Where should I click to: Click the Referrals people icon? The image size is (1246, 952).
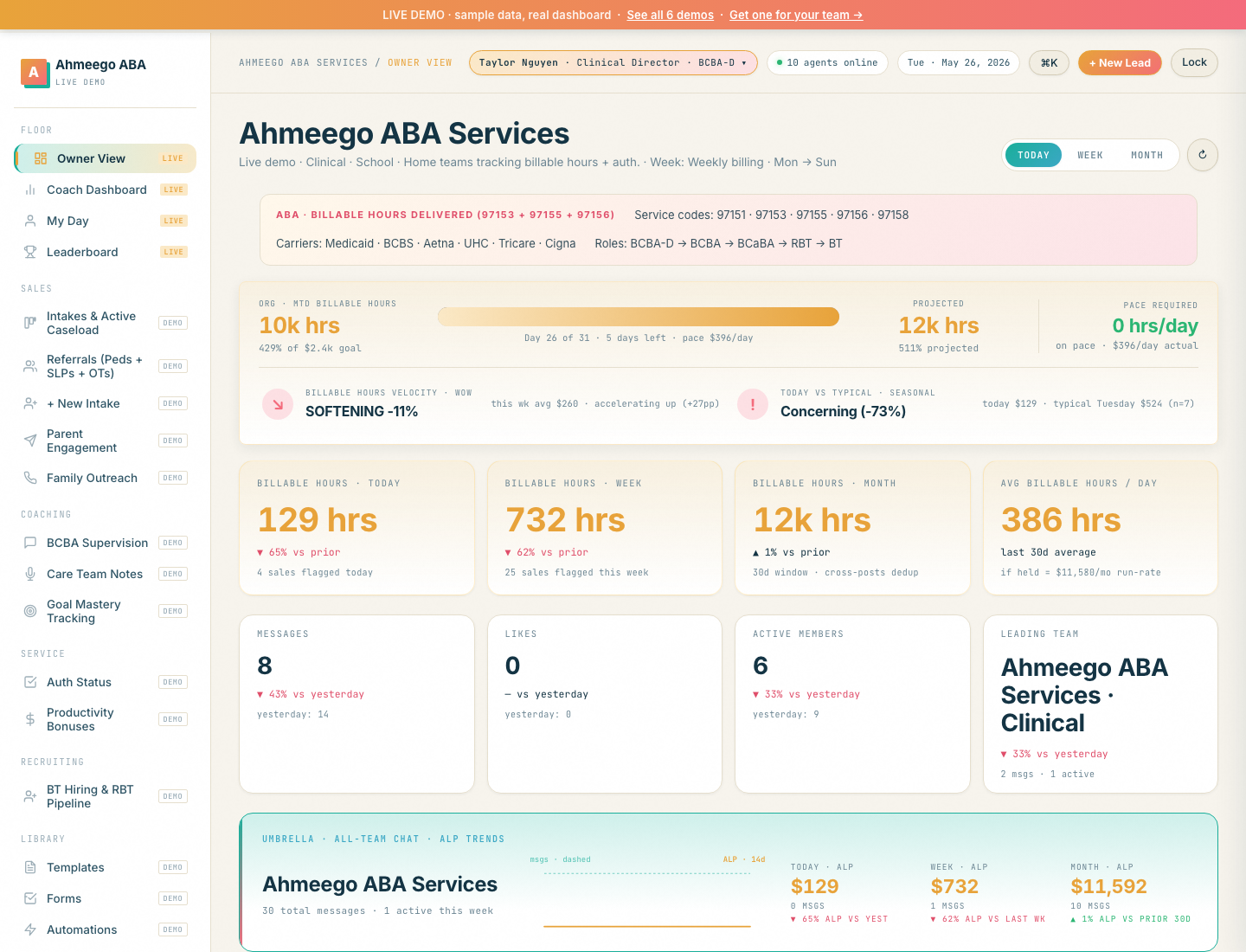30,366
